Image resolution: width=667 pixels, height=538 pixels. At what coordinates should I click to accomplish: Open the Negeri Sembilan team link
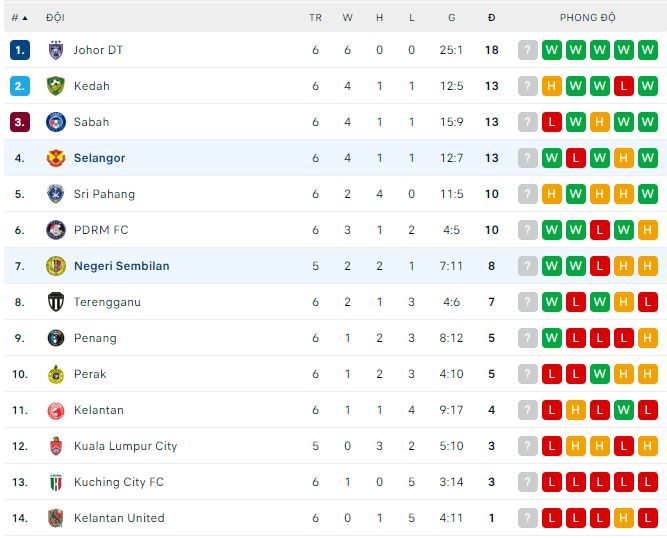121,266
